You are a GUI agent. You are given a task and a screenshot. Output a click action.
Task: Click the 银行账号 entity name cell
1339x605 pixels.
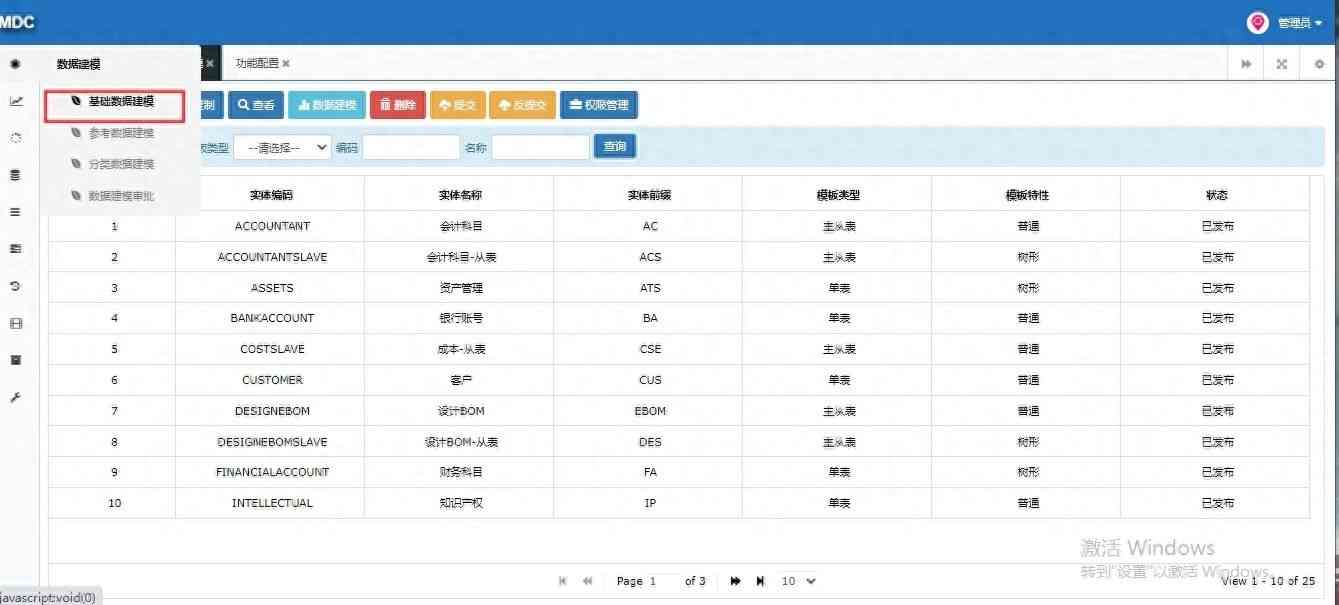pyautogui.click(x=460, y=318)
